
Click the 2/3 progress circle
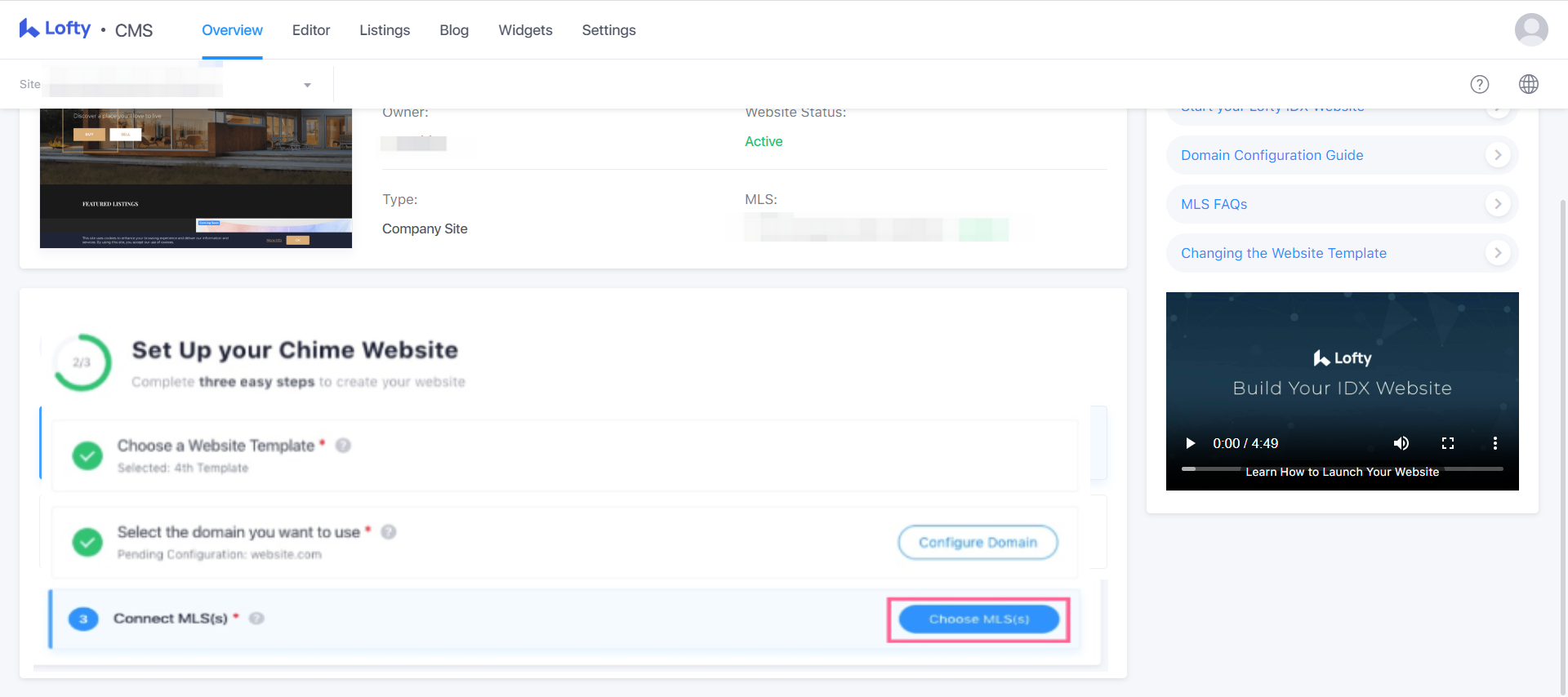point(82,362)
